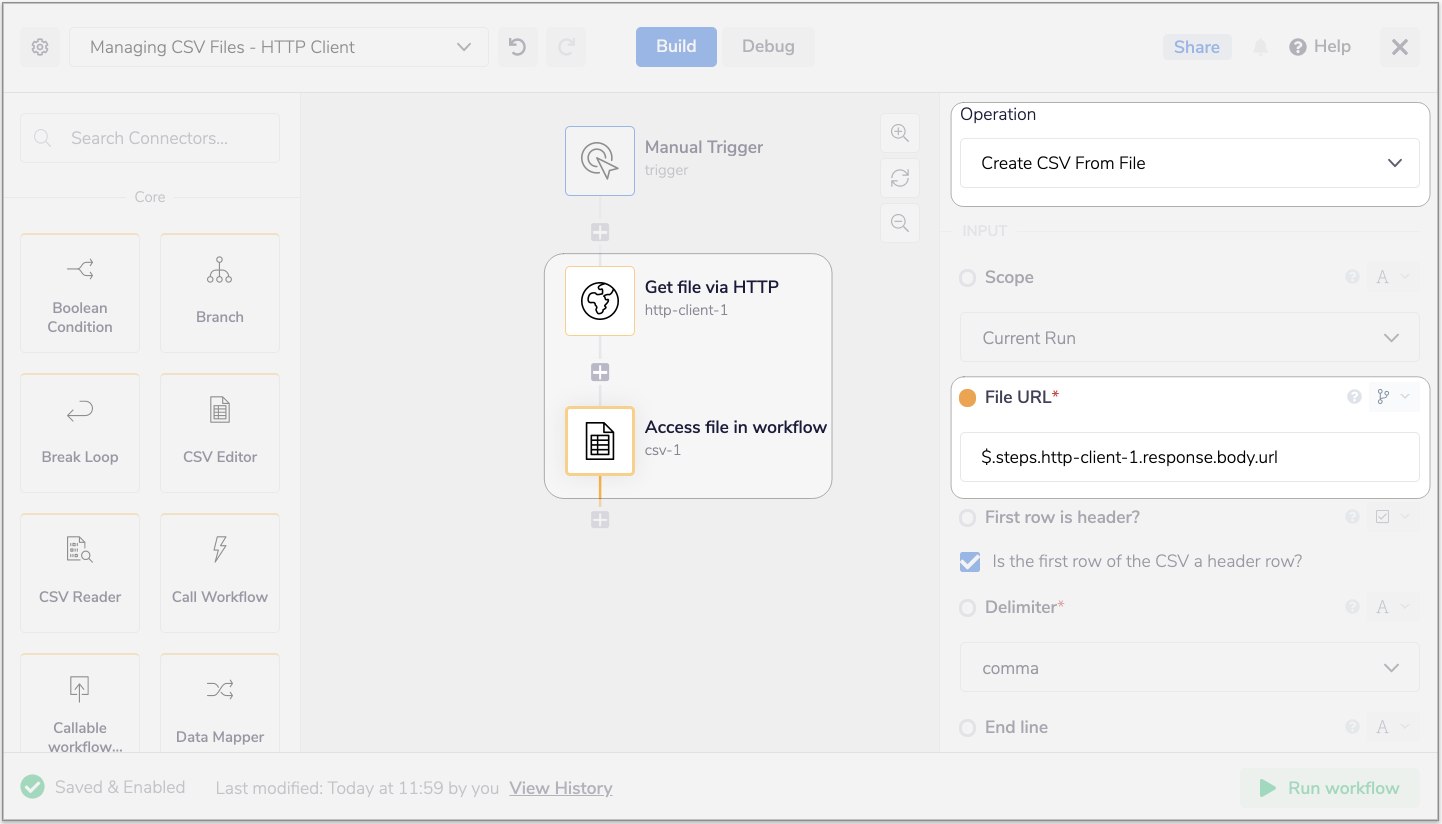Select the Access file in workflow CSV step
Viewport: 1442px width, 824px height.
coord(600,441)
